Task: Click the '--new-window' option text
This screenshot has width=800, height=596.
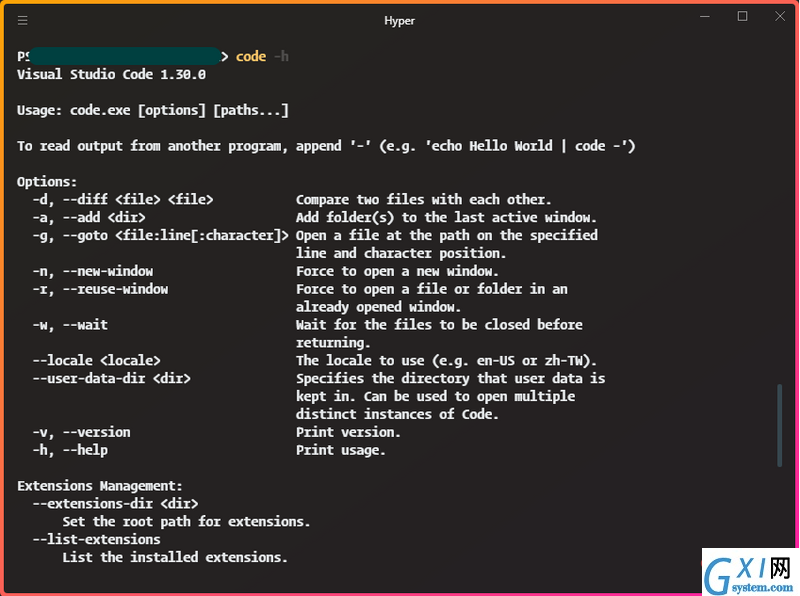Action: 108,271
